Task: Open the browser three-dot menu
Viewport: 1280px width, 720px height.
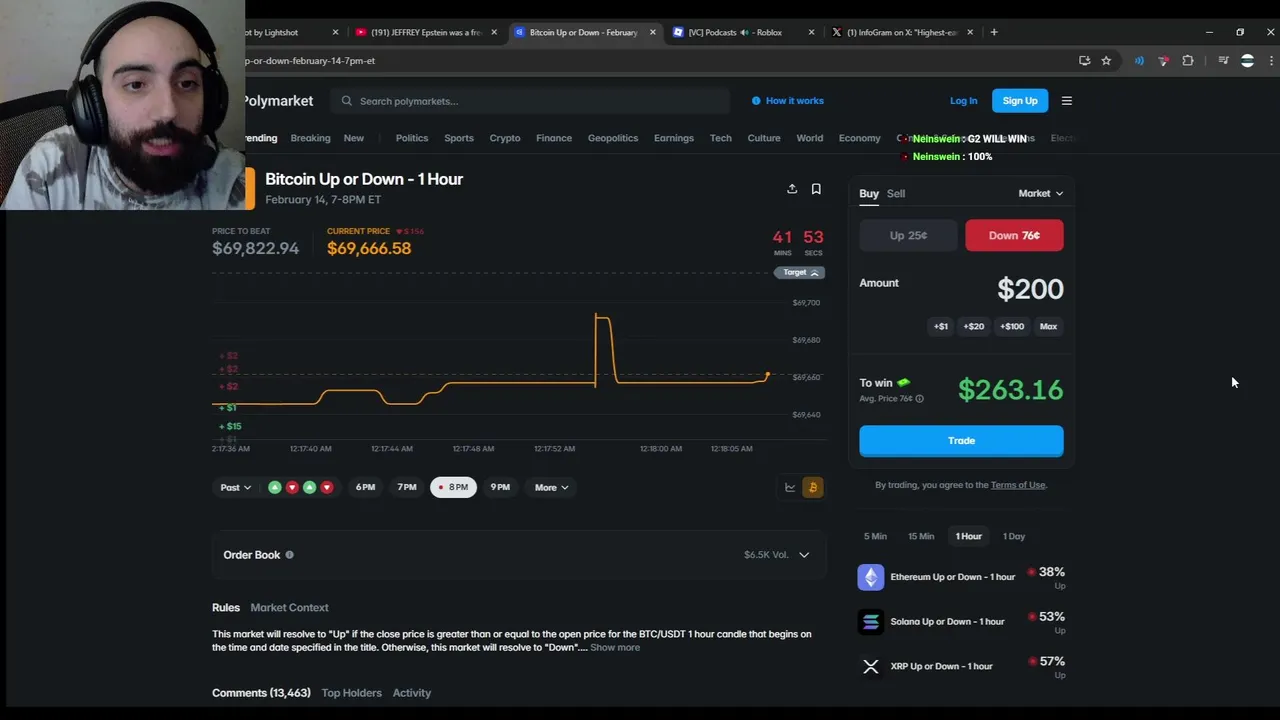Action: coord(1271,61)
